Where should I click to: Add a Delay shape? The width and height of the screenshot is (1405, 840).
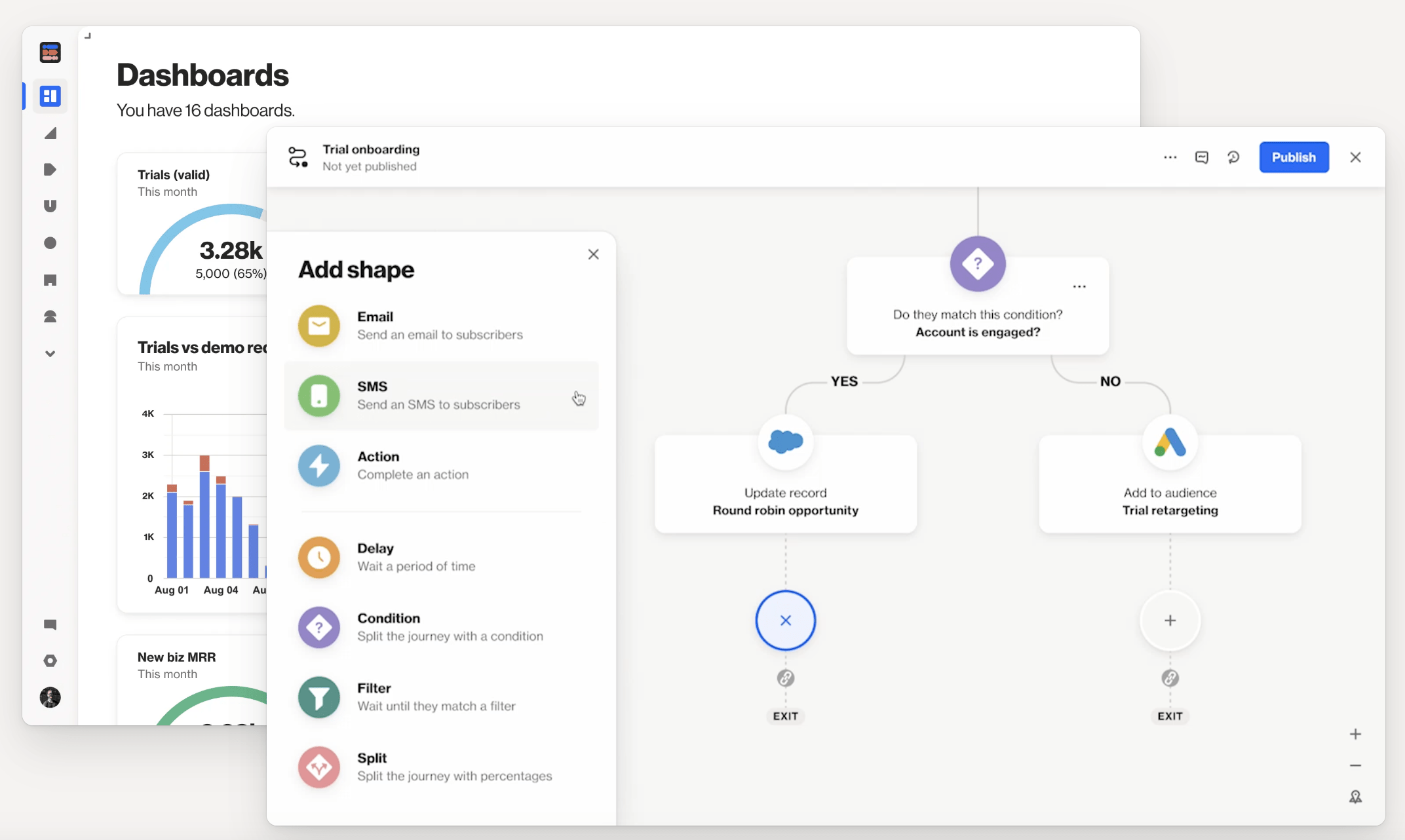(x=440, y=558)
